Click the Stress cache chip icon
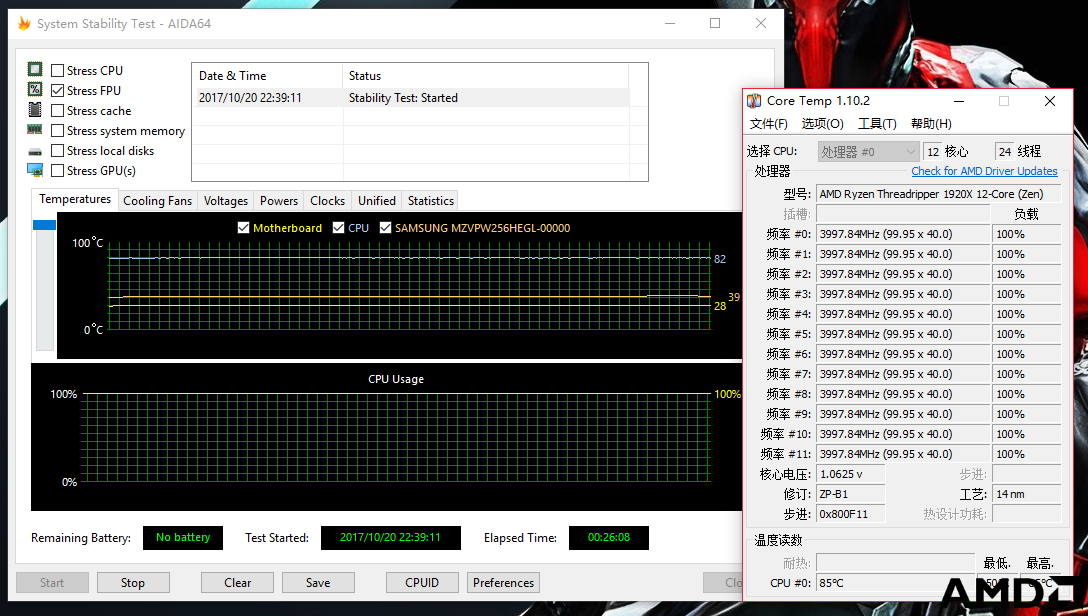 [x=35, y=110]
